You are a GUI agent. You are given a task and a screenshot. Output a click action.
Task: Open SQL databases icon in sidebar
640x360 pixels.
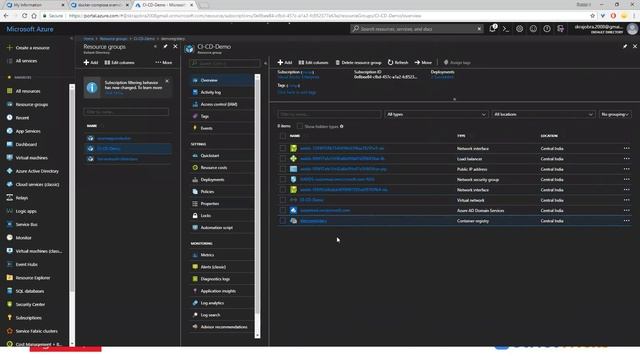coord(9,291)
